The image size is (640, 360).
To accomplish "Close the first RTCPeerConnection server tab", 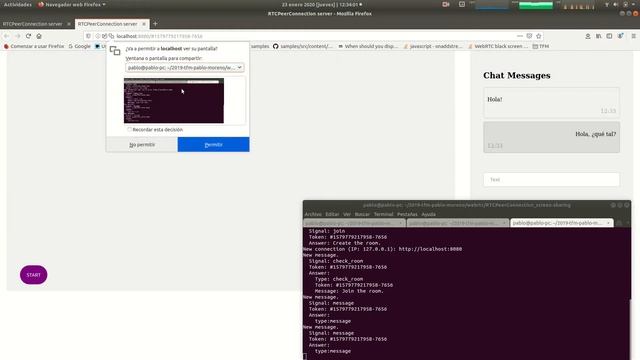I will pyautogui.click(x=69, y=24).
